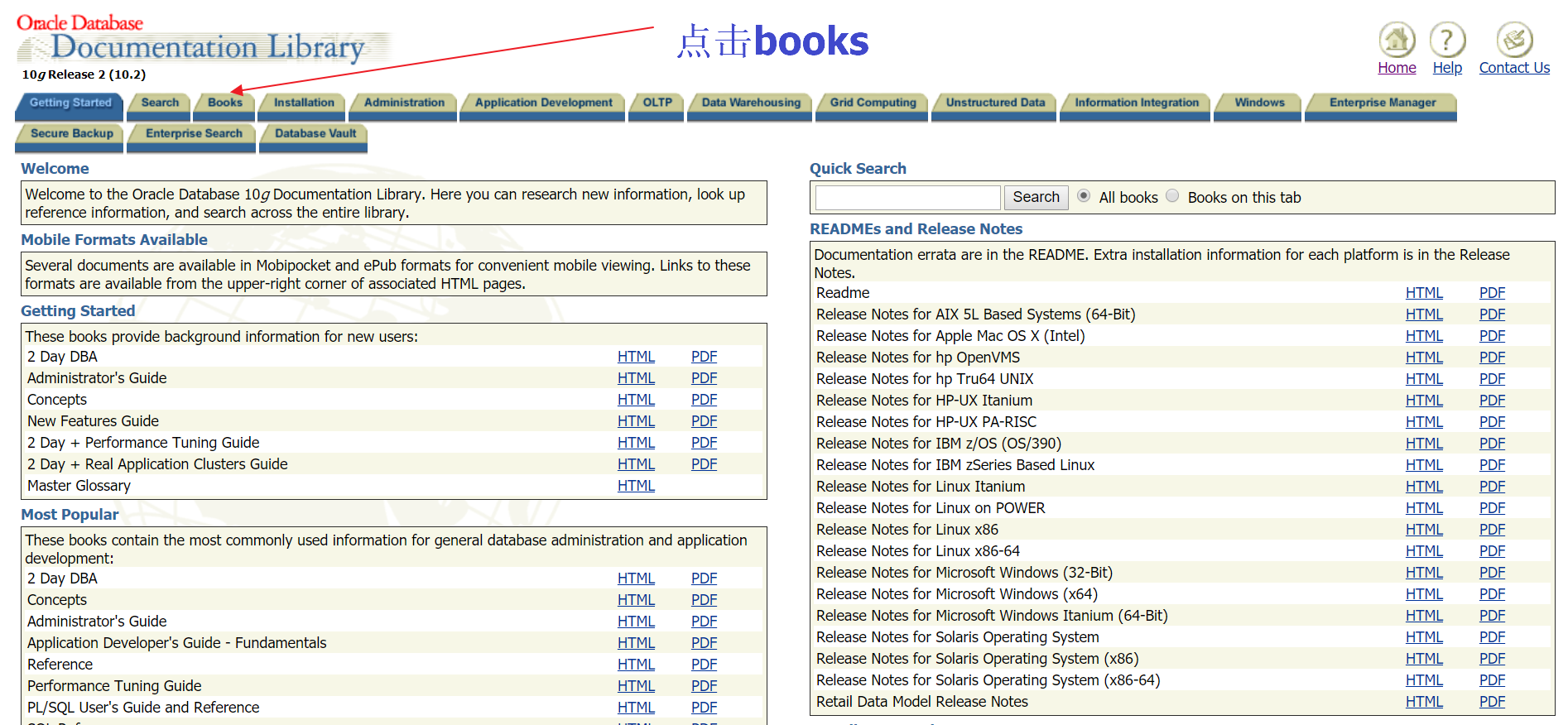1568x725 pixels.
Task: Switch to the Getting Started tab
Action: pos(70,106)
